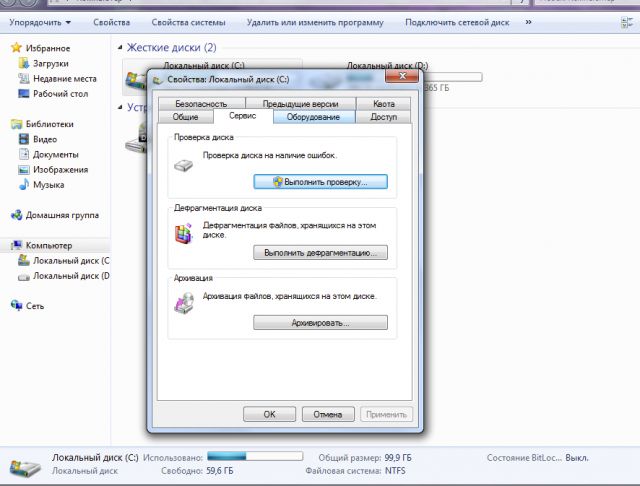Click the defragmentation colored blocks icon
640x486 pixels.
tap(184, 234)
